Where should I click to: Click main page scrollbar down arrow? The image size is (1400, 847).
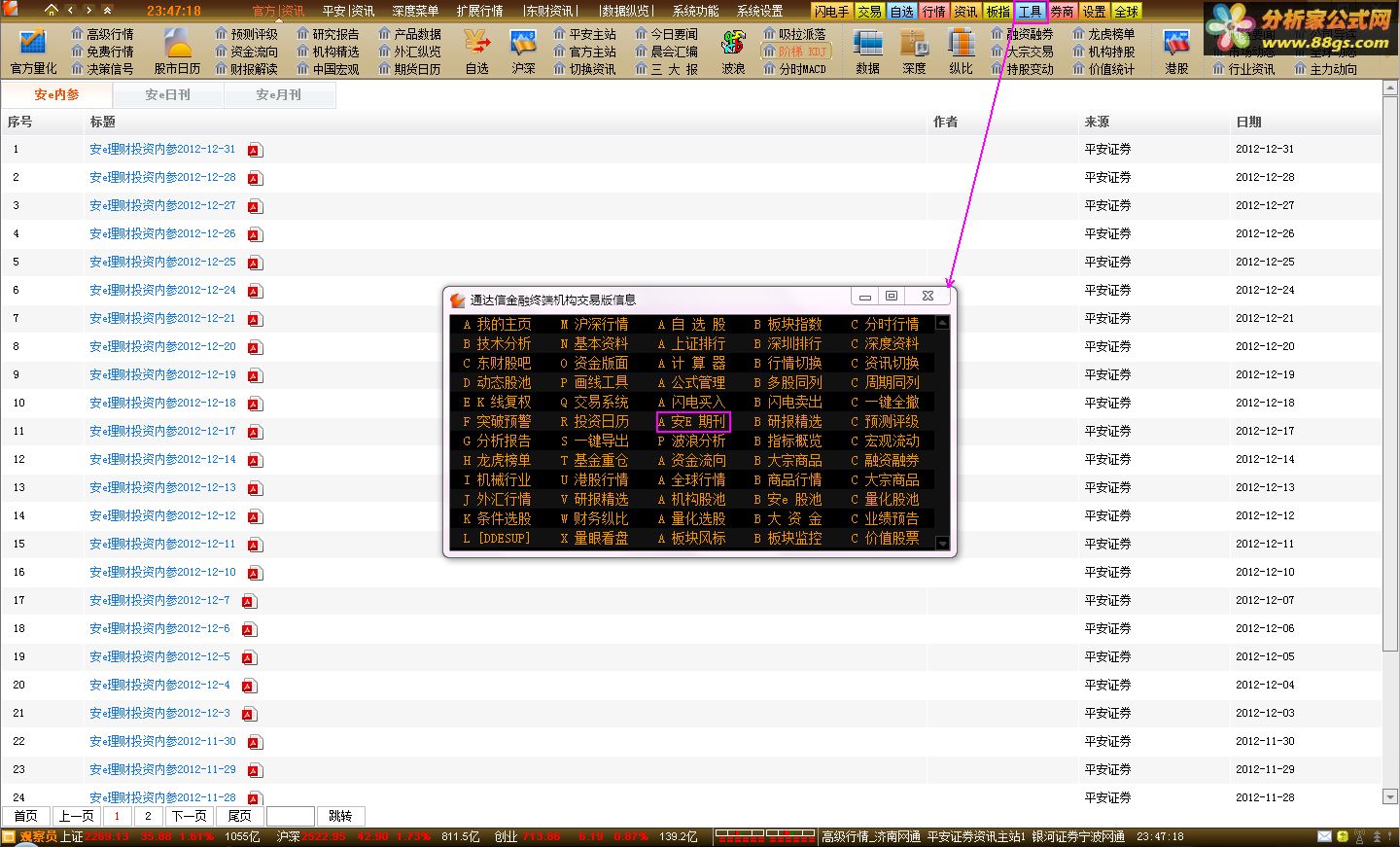point(1389,796)
